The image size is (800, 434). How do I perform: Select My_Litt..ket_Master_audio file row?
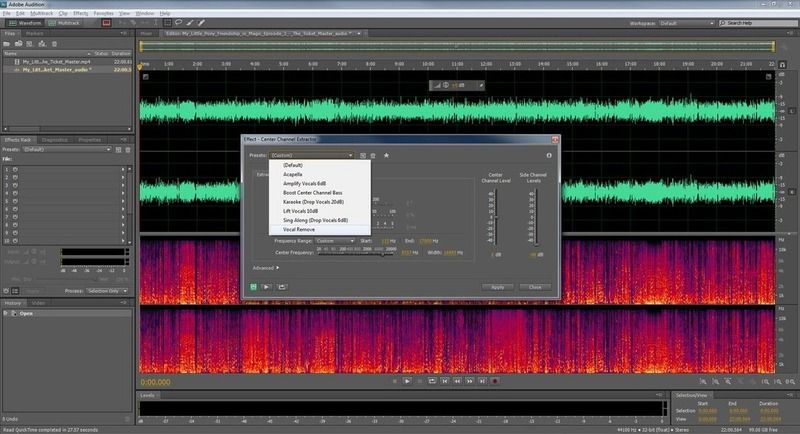tap(67, 69)
